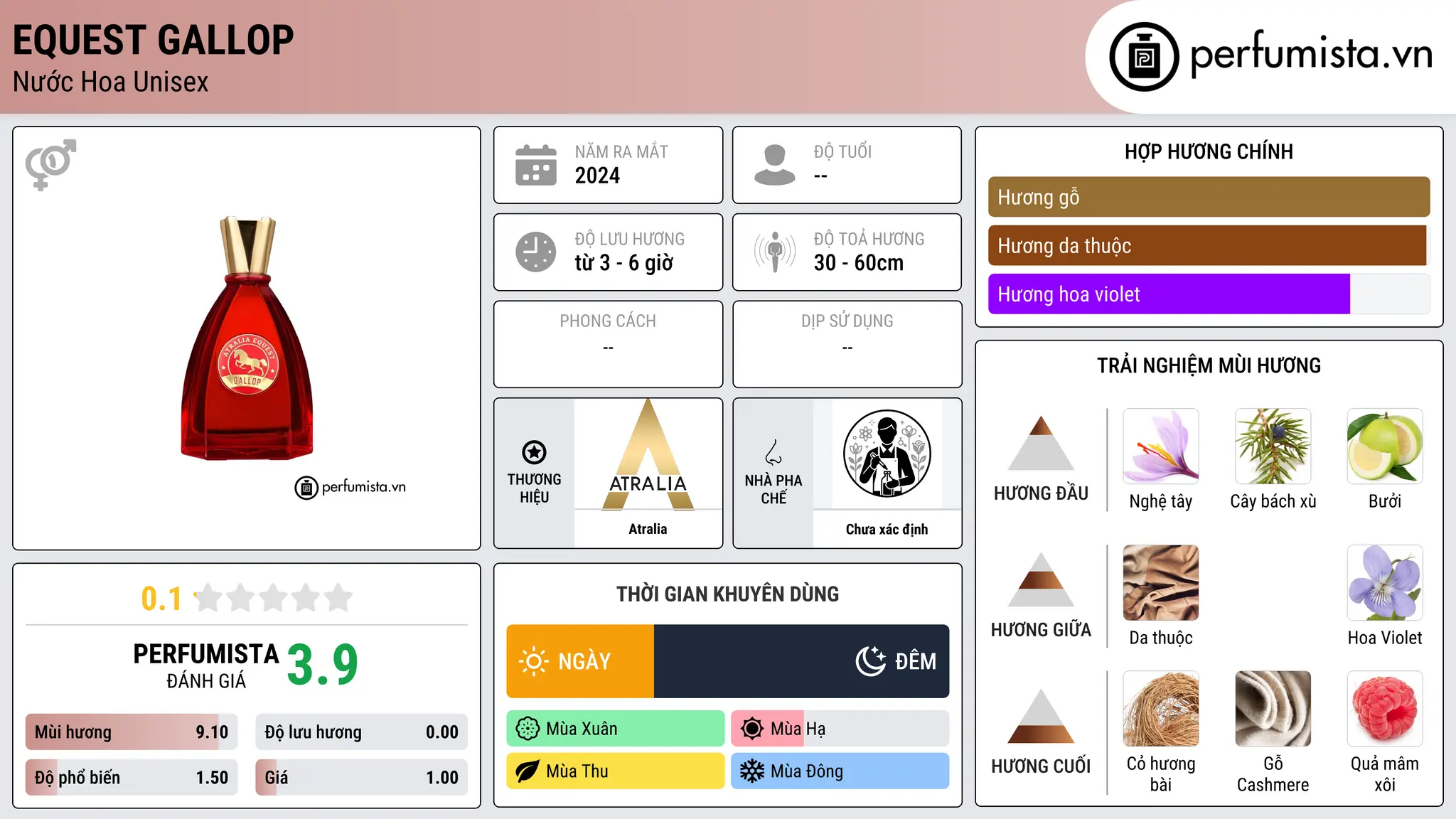Click the Đêm nighttime segment
The width and height of the screenshot is (1456, 819).
coord(802,661)
